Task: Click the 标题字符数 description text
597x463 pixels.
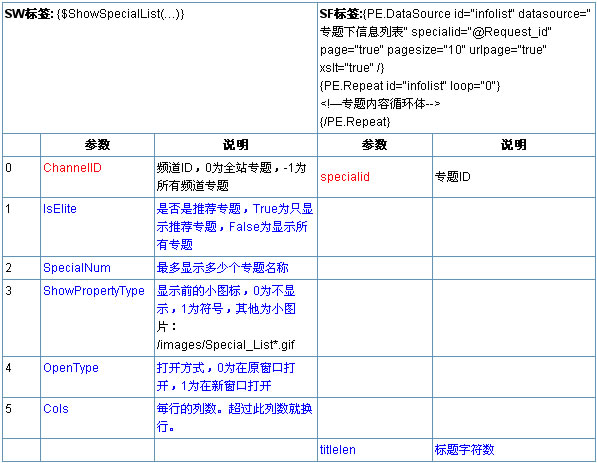Action: click(x=464, y=450)
